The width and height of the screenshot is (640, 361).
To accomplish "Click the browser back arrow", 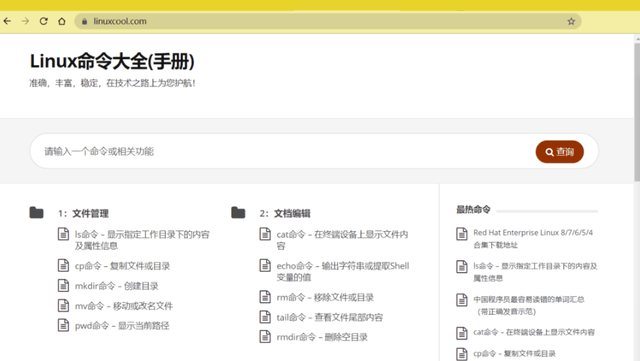I will pos(7,21).
